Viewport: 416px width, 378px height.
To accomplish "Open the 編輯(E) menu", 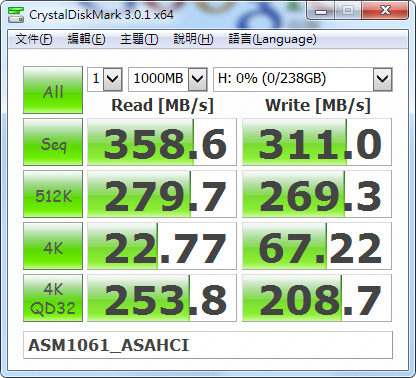I will tap(86, 39).
